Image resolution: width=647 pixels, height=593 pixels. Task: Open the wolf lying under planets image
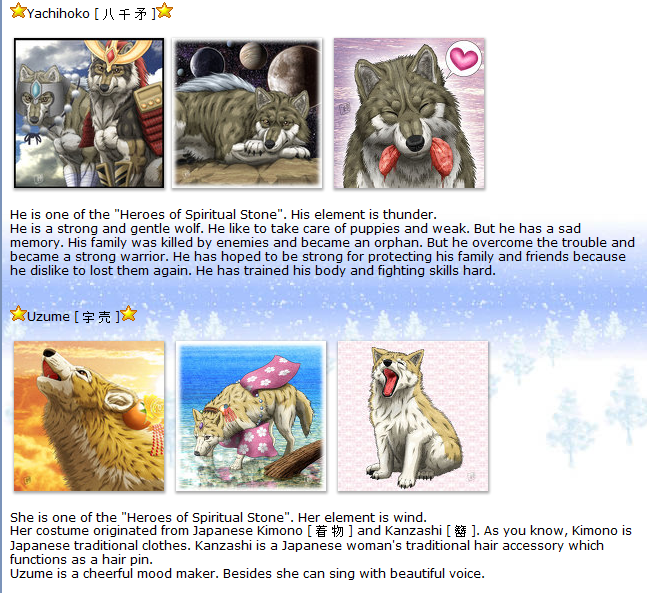(x=247, y=113)
